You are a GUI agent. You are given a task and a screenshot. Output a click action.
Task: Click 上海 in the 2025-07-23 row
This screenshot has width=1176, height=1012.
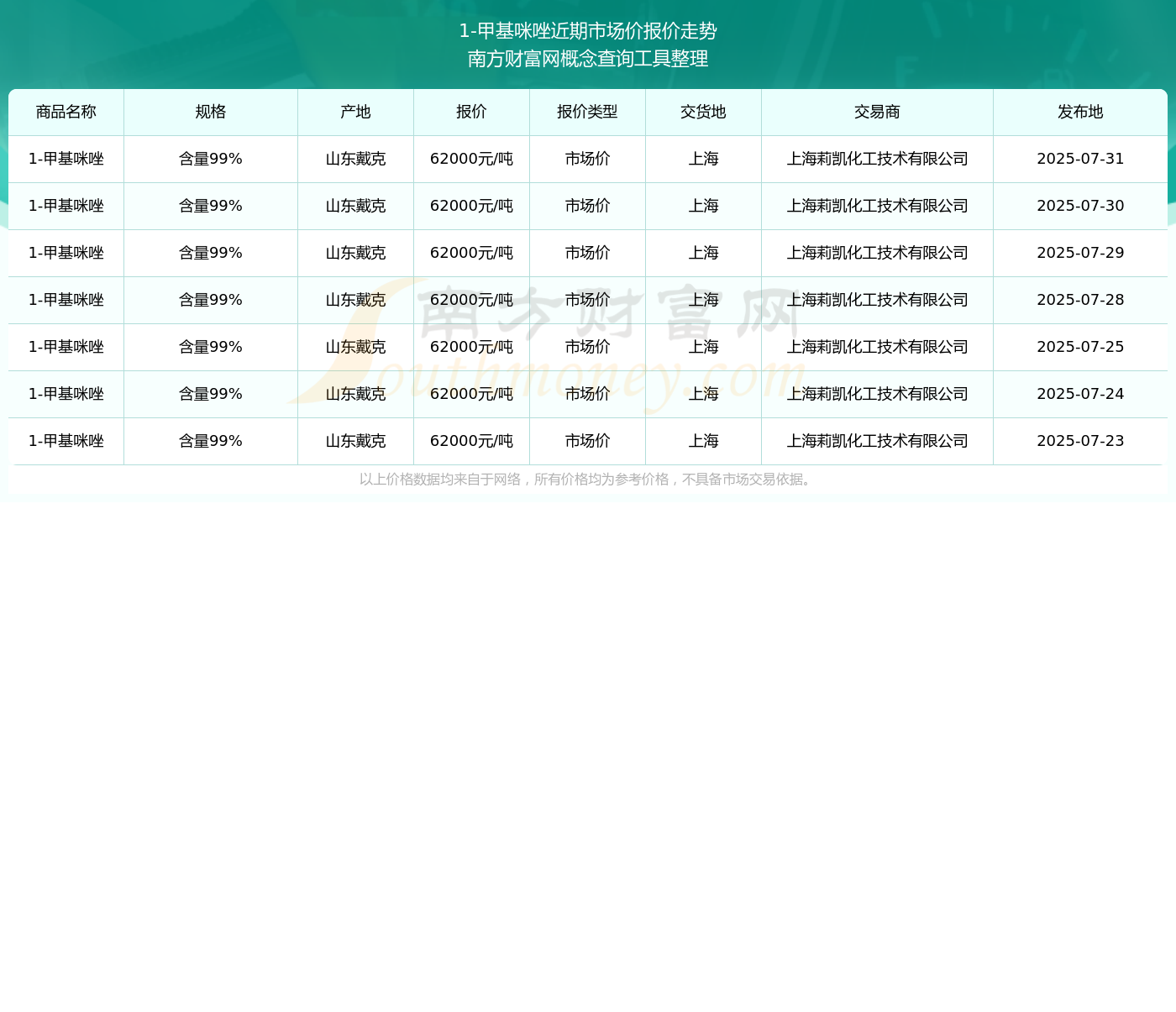[x=703, y=441]
